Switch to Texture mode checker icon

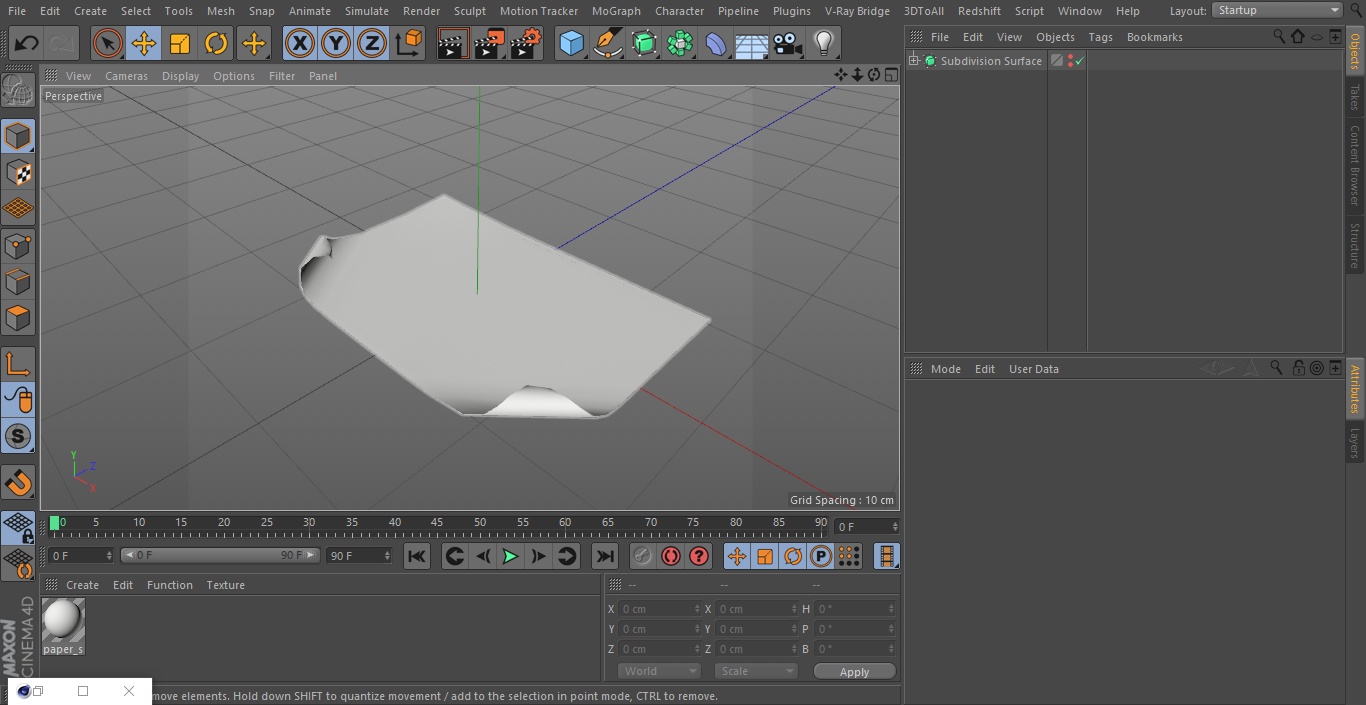(x=18, y=172)
